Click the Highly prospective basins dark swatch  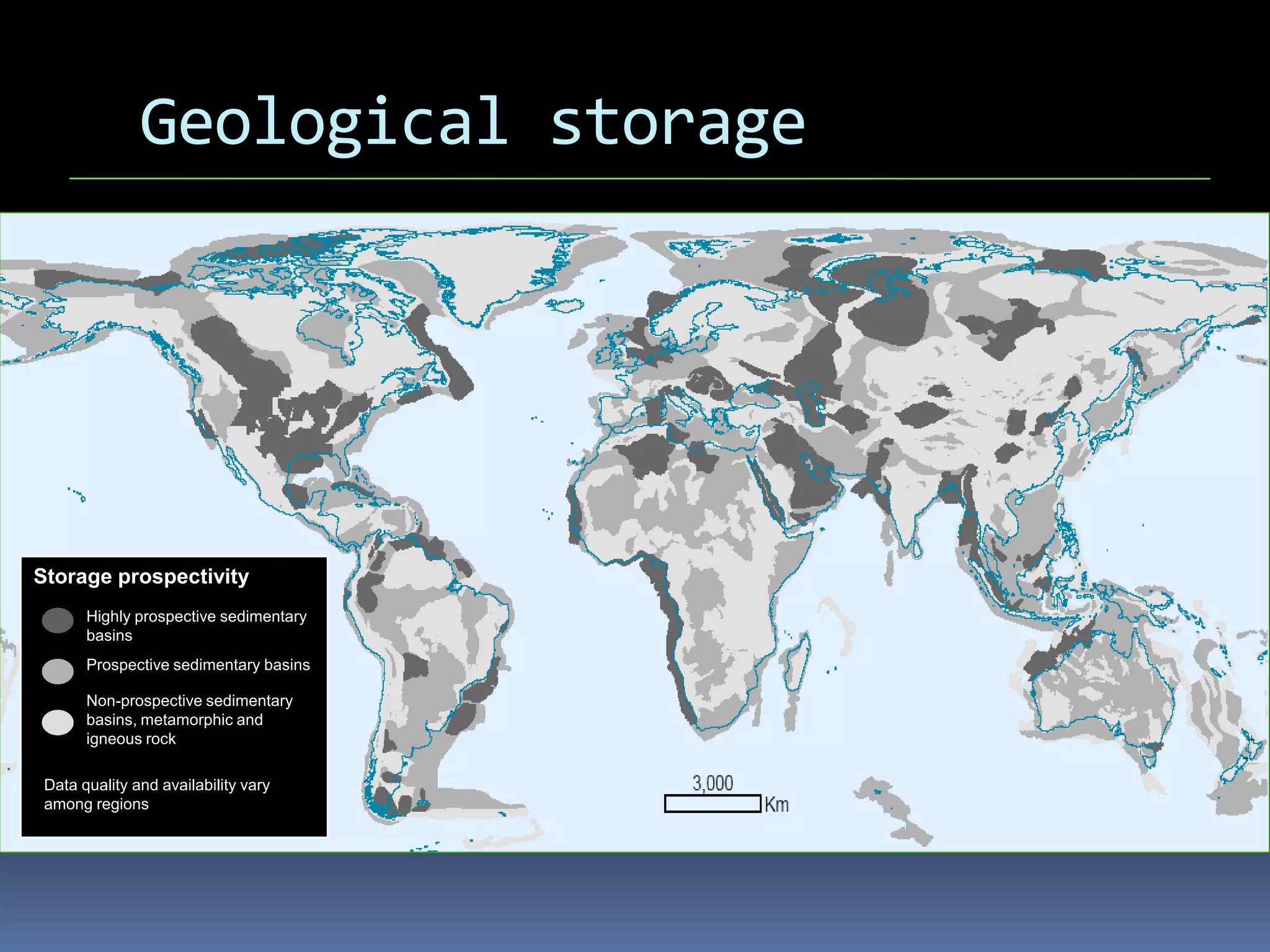pos(58,620)
